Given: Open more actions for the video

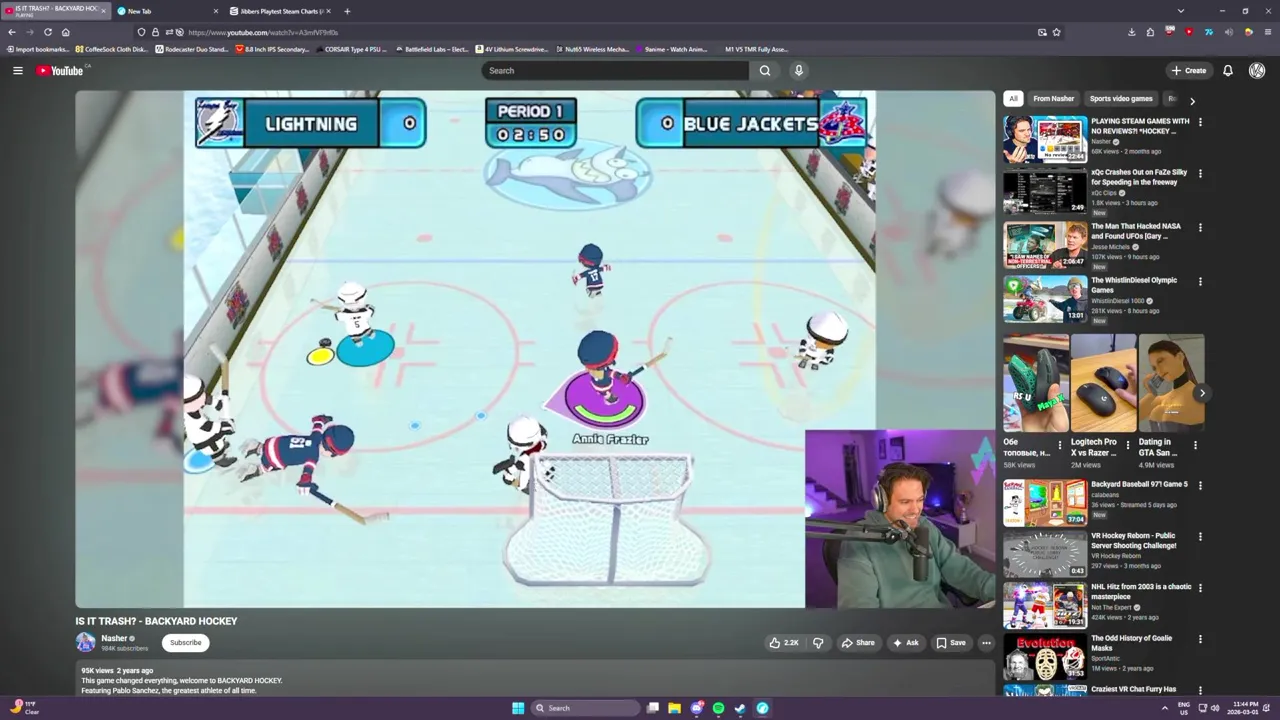Looking at the screenshot, I should pos(986,643).
